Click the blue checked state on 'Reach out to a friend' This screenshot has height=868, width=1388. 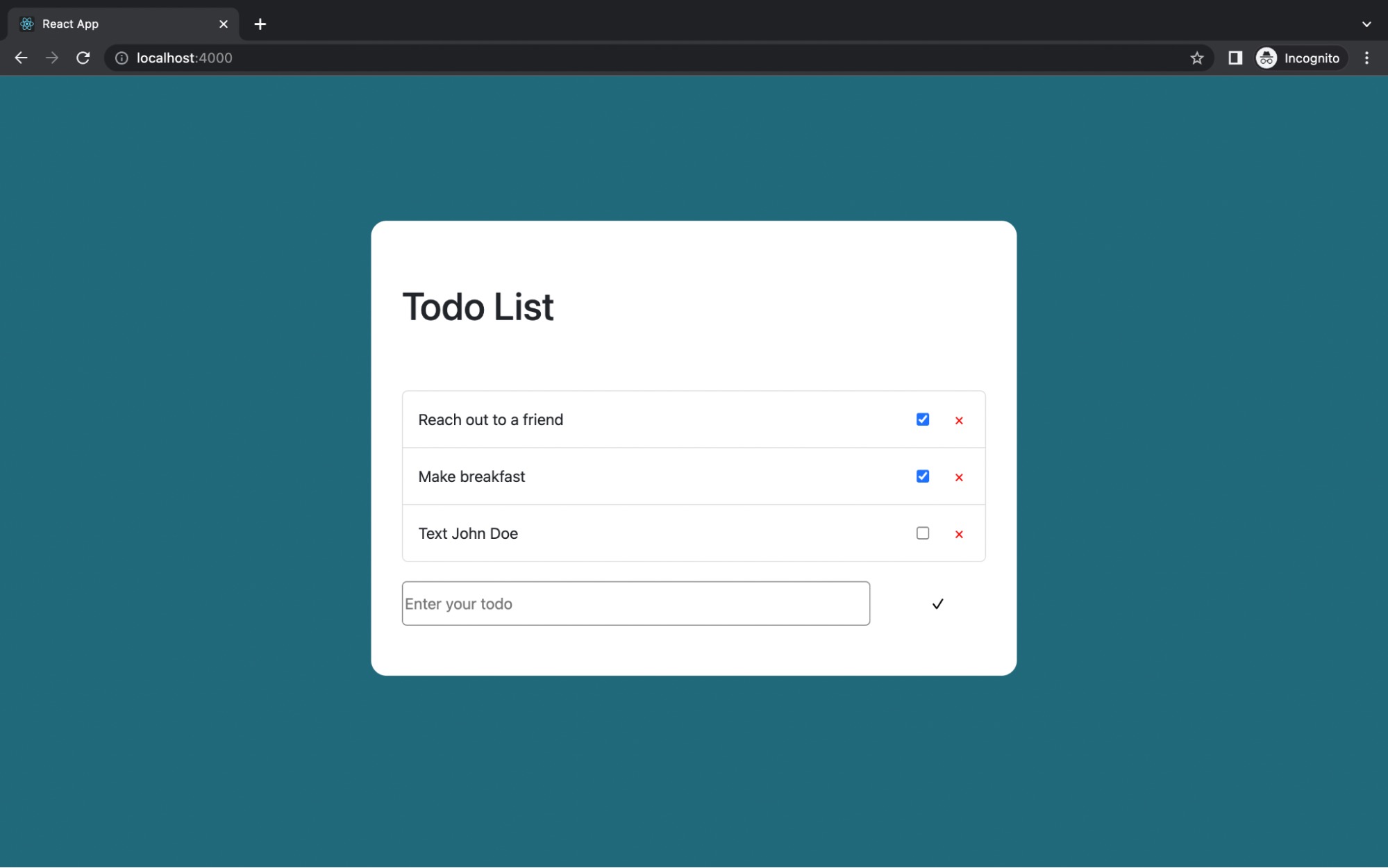922,419
